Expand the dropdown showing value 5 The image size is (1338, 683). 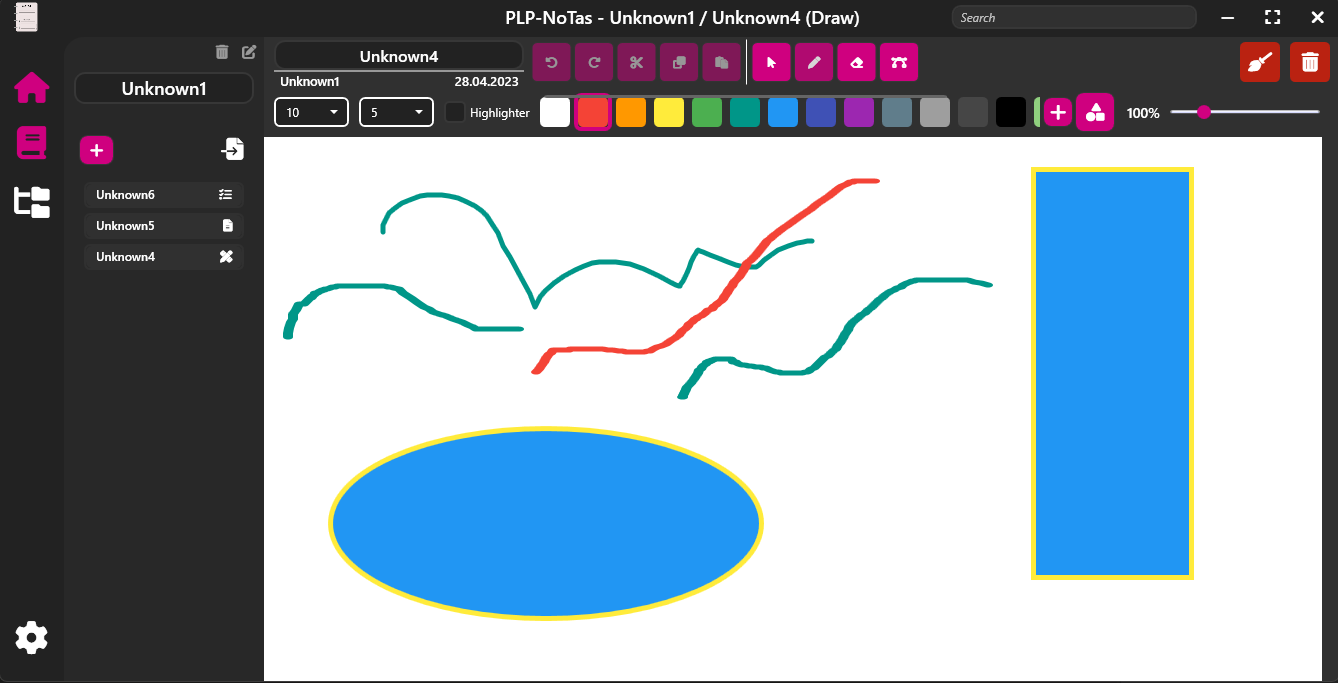(396, 112)
